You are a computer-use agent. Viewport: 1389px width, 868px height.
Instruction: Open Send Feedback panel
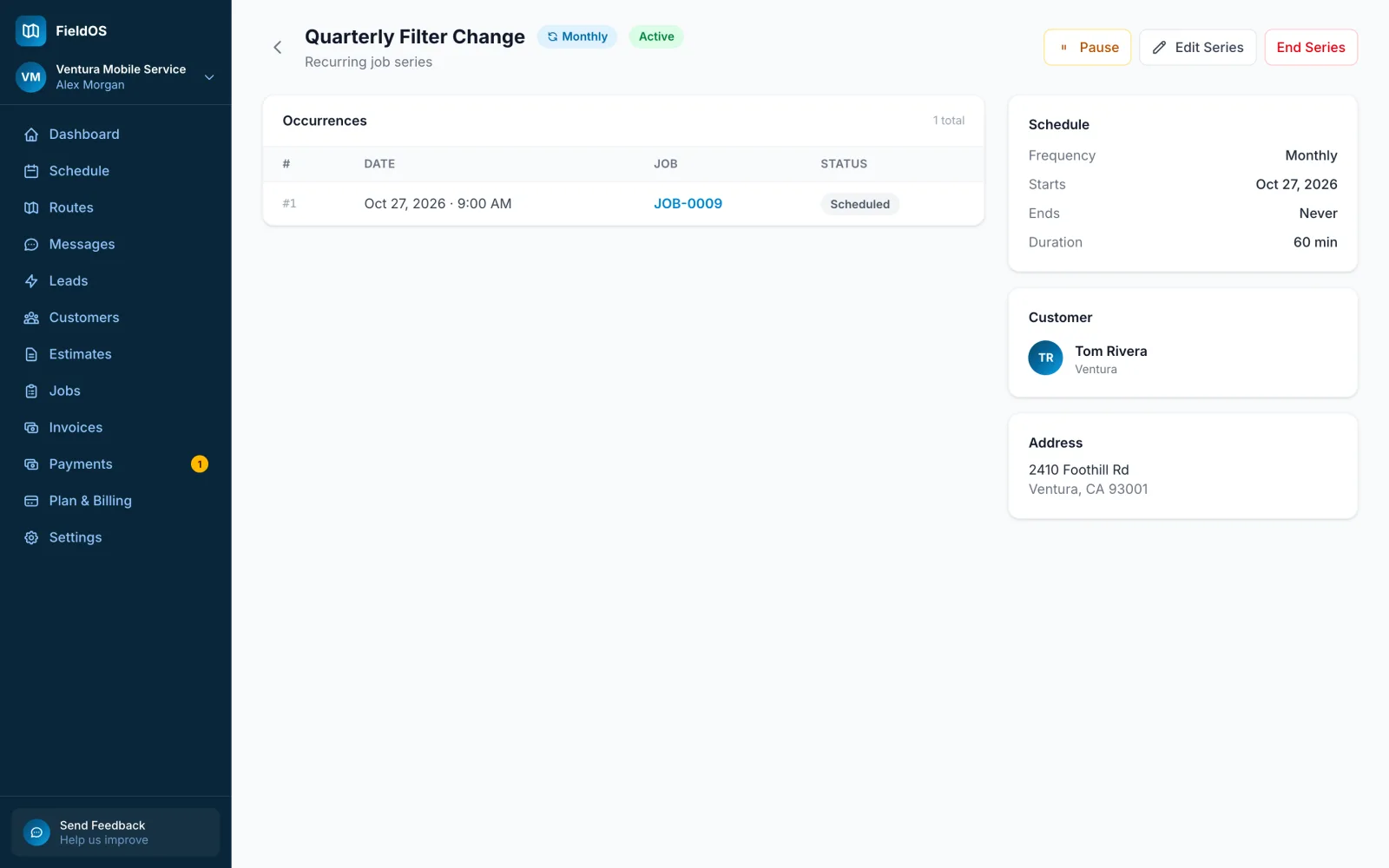pyautogui.click(x=115, y=832)
